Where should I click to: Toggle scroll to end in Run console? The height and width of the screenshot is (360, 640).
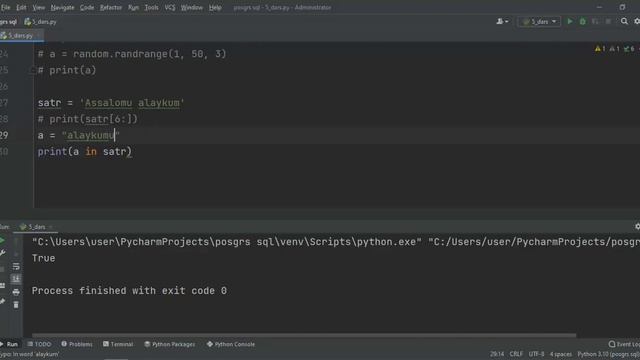pos(16,279)
